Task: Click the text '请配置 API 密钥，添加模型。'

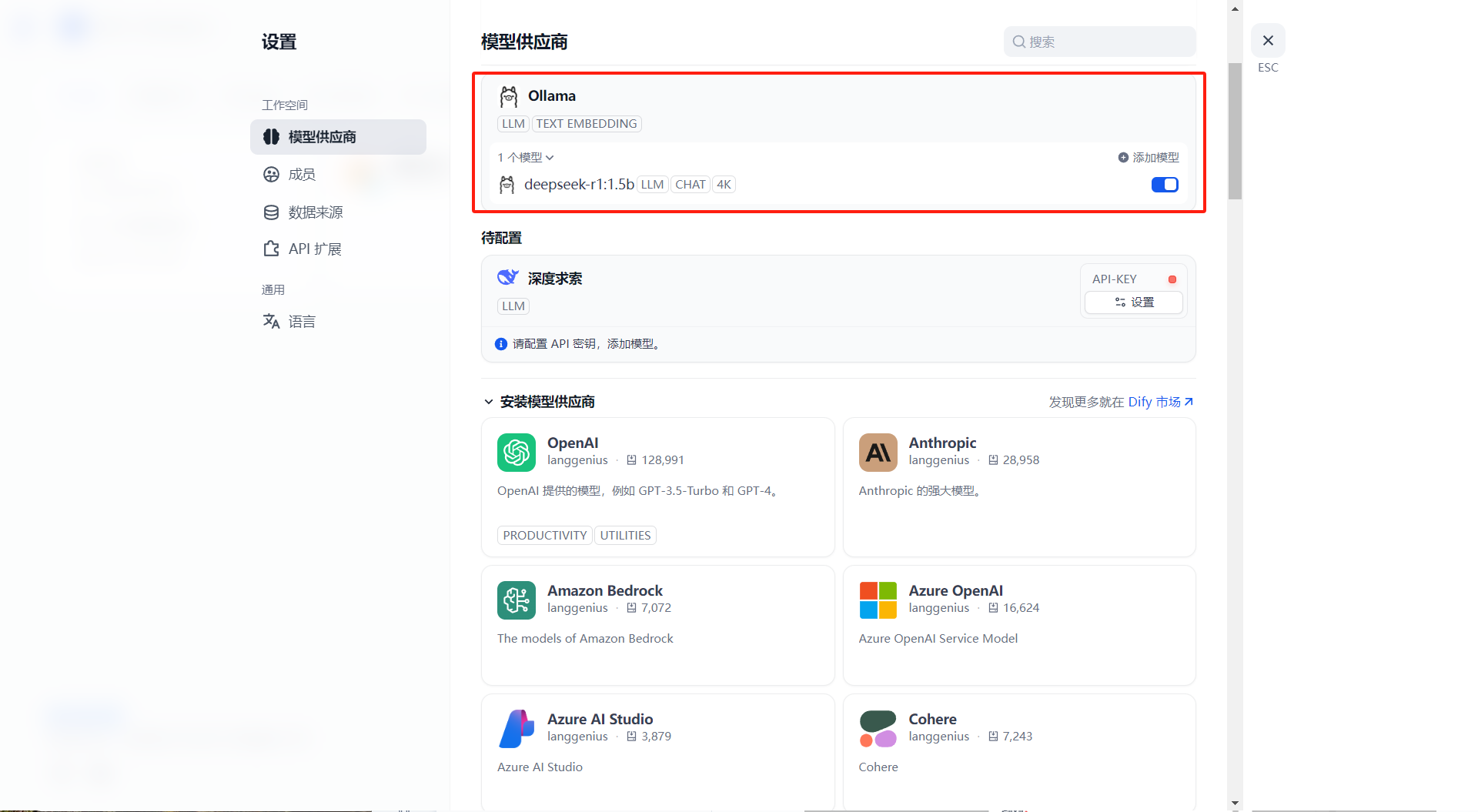Action: point(588,344)
